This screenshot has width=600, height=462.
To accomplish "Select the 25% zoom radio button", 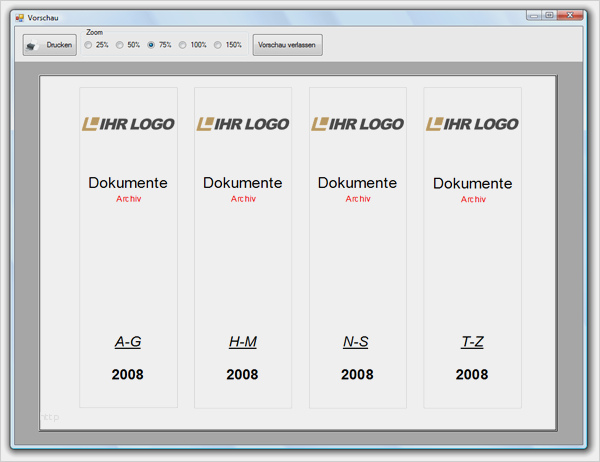I will tap(88, 45).
